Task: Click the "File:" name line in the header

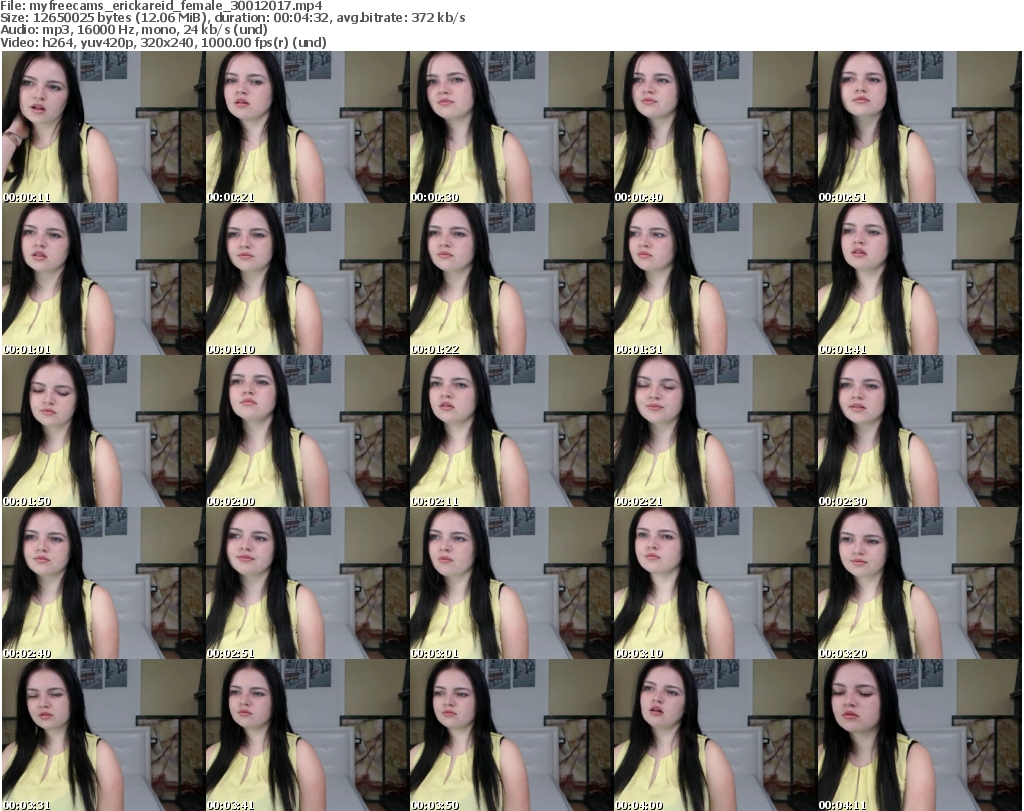Action: [161, 6]
